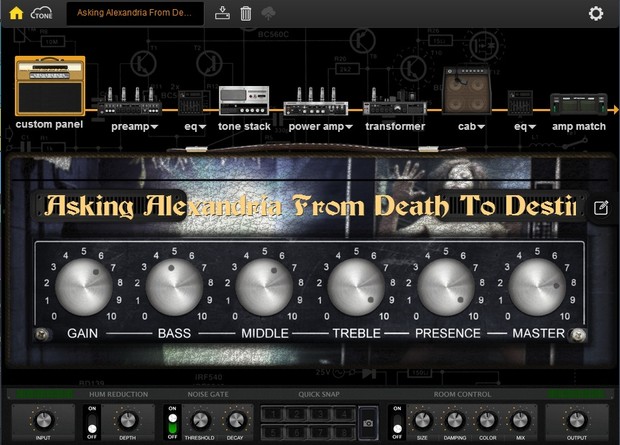
Task: Select the custom panel amp thumbnail
Action: click(x=50, y=86)
